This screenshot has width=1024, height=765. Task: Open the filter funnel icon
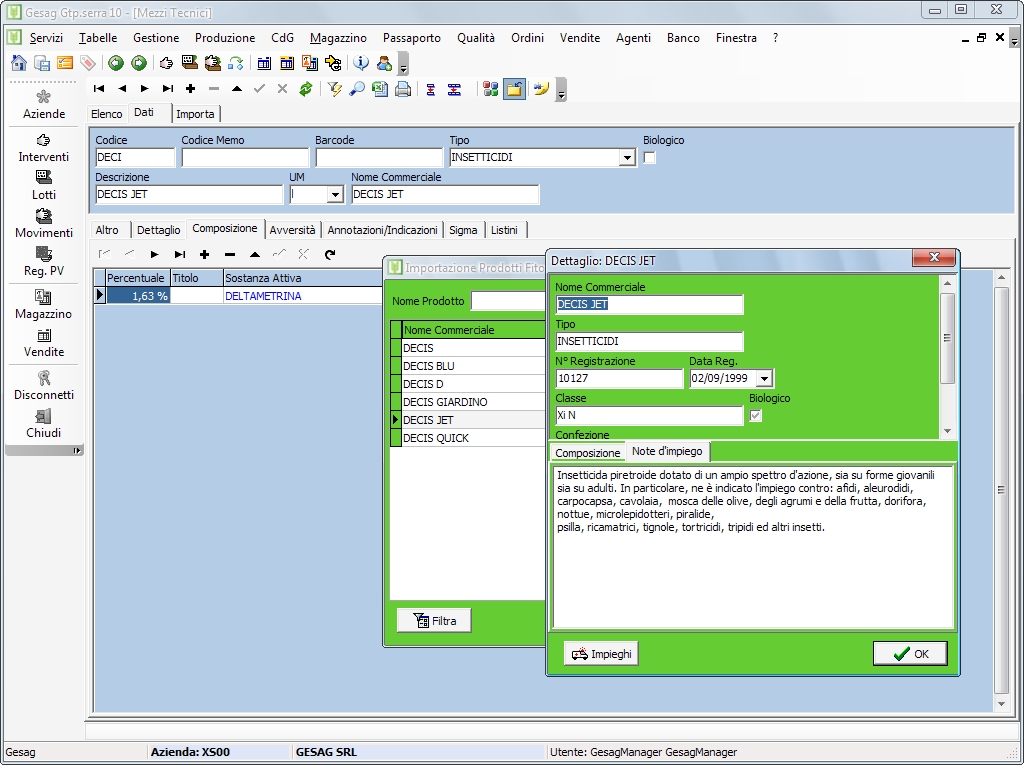334,89
